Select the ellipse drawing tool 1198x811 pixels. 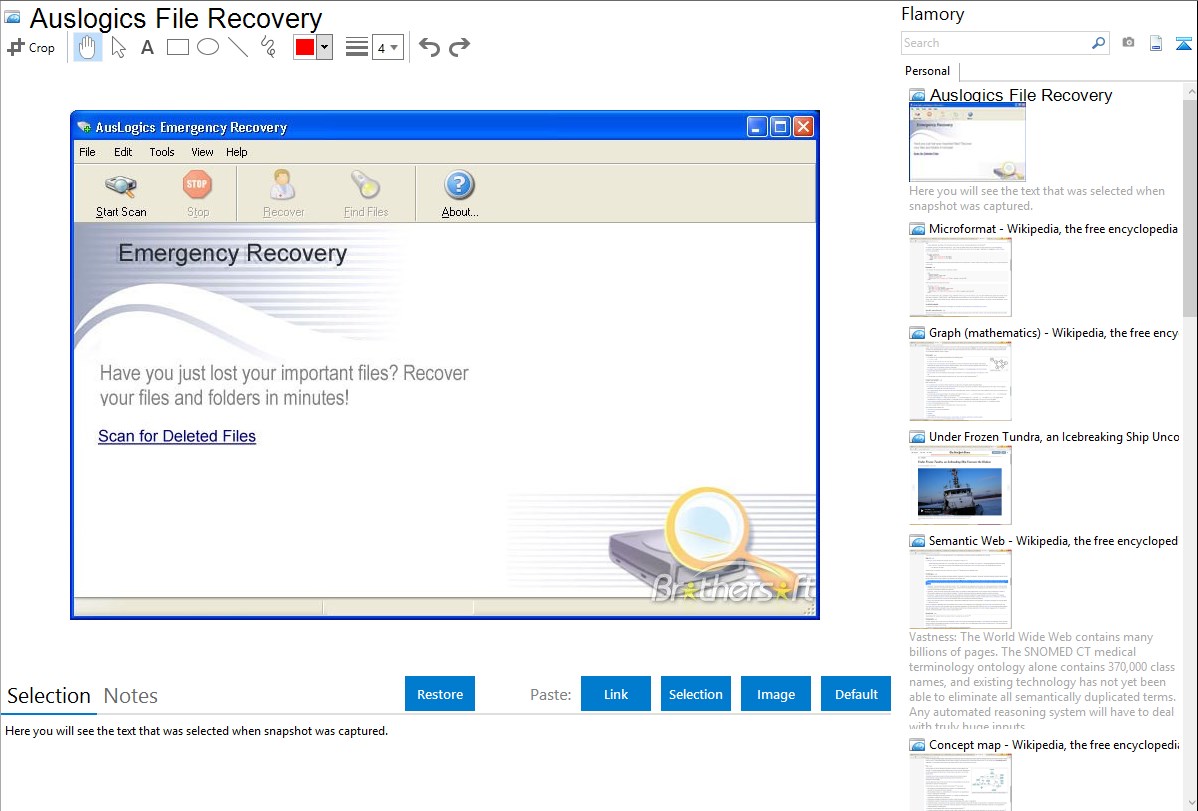[208, 47]
